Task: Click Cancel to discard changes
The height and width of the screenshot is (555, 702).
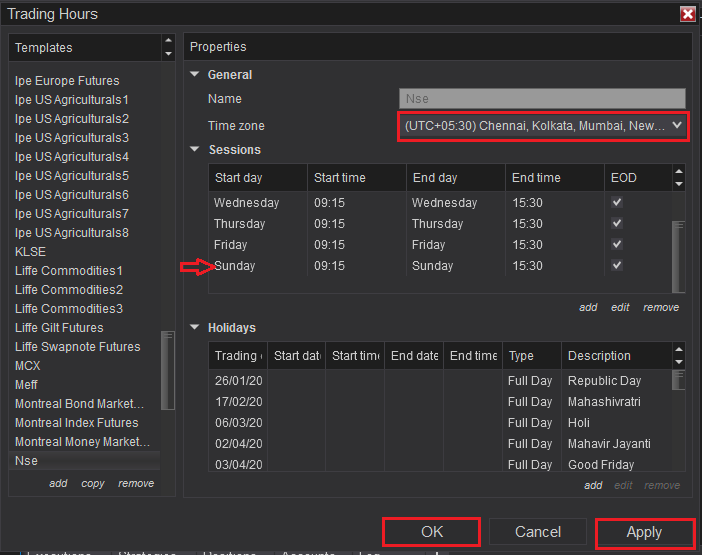Action: pyautogui.click(x=538, y=532)
